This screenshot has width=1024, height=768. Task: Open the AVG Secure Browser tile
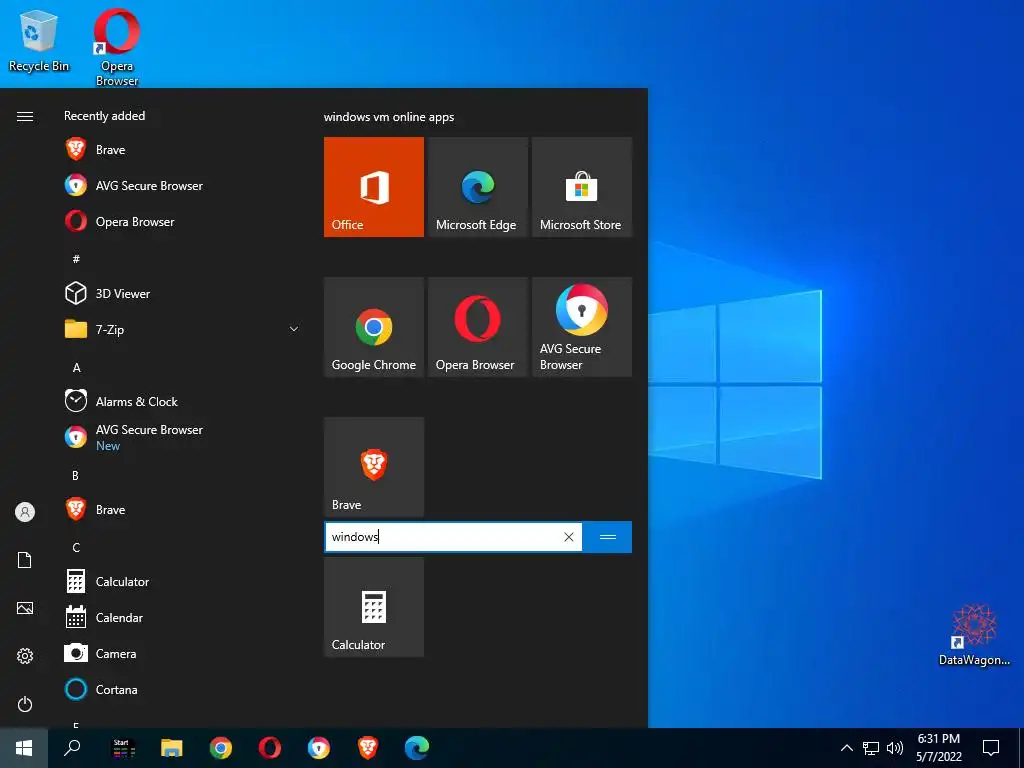click(x=581, y=327)
